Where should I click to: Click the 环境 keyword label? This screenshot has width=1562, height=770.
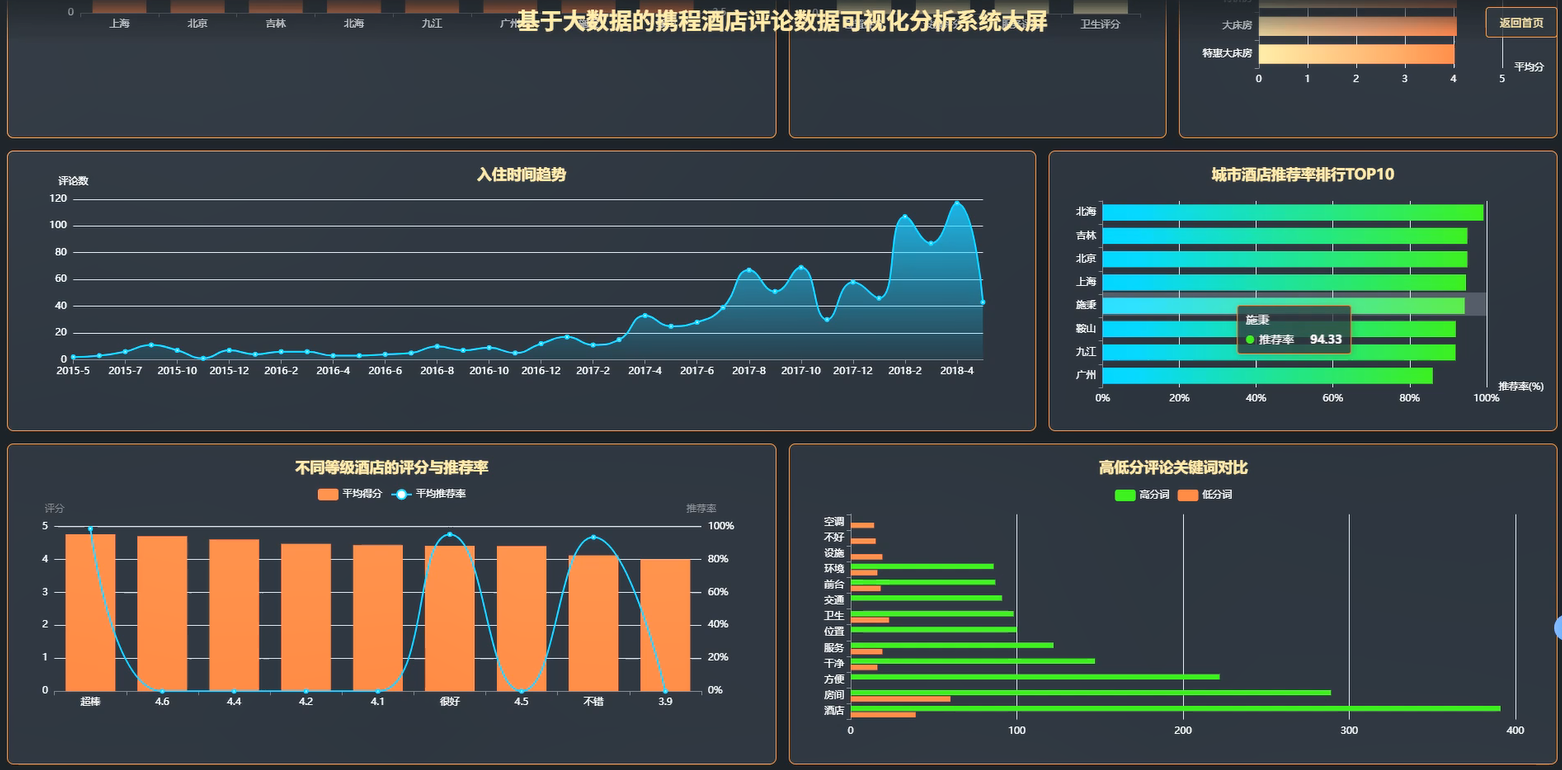pyautogui.click(x=834, y=568)
